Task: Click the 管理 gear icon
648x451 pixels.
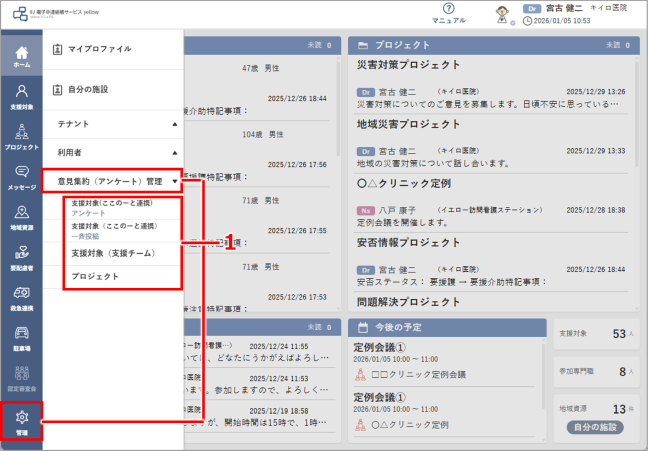Action: [21, 421]
